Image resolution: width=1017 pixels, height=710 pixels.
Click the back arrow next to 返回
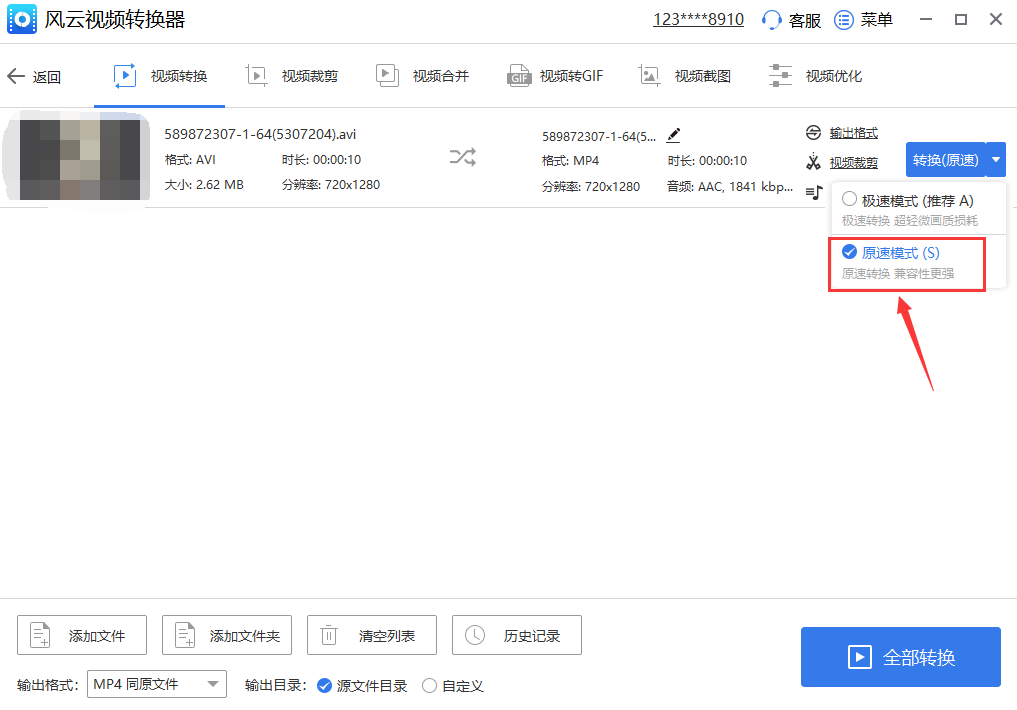(16, 77)
